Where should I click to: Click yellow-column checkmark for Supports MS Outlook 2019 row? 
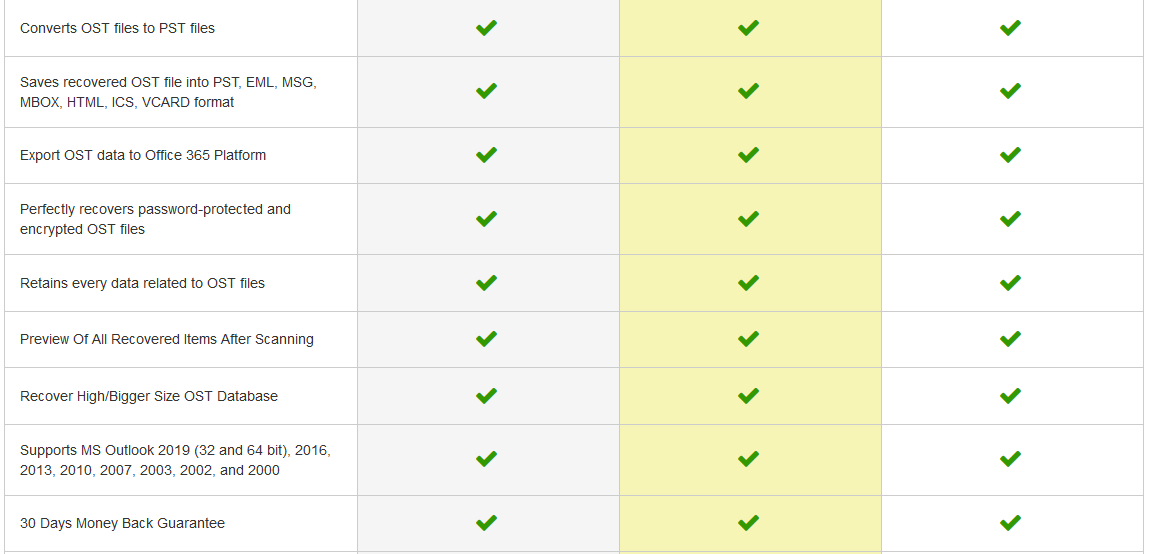[748, 459]
